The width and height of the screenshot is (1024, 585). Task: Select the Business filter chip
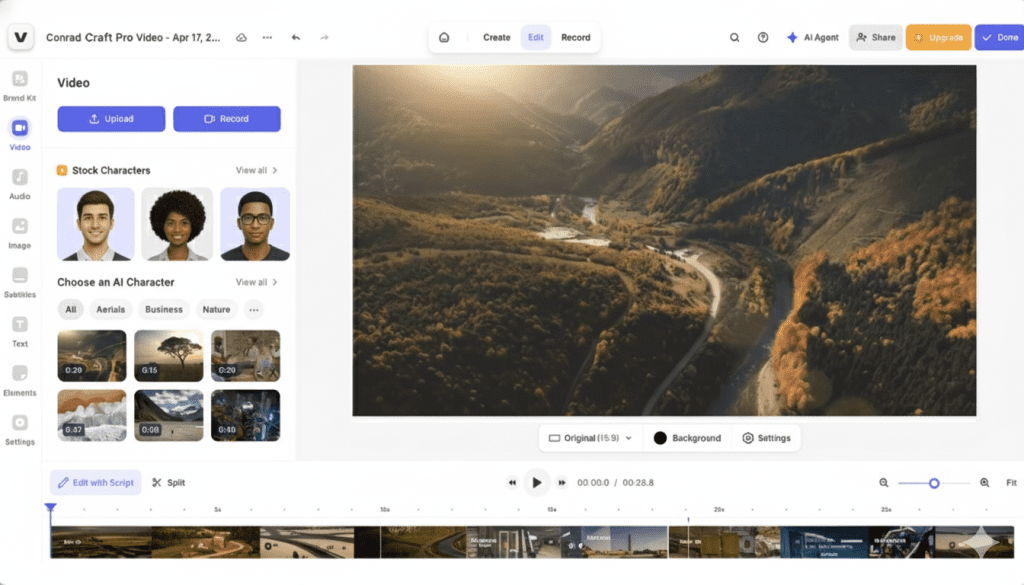click(163, 309)
